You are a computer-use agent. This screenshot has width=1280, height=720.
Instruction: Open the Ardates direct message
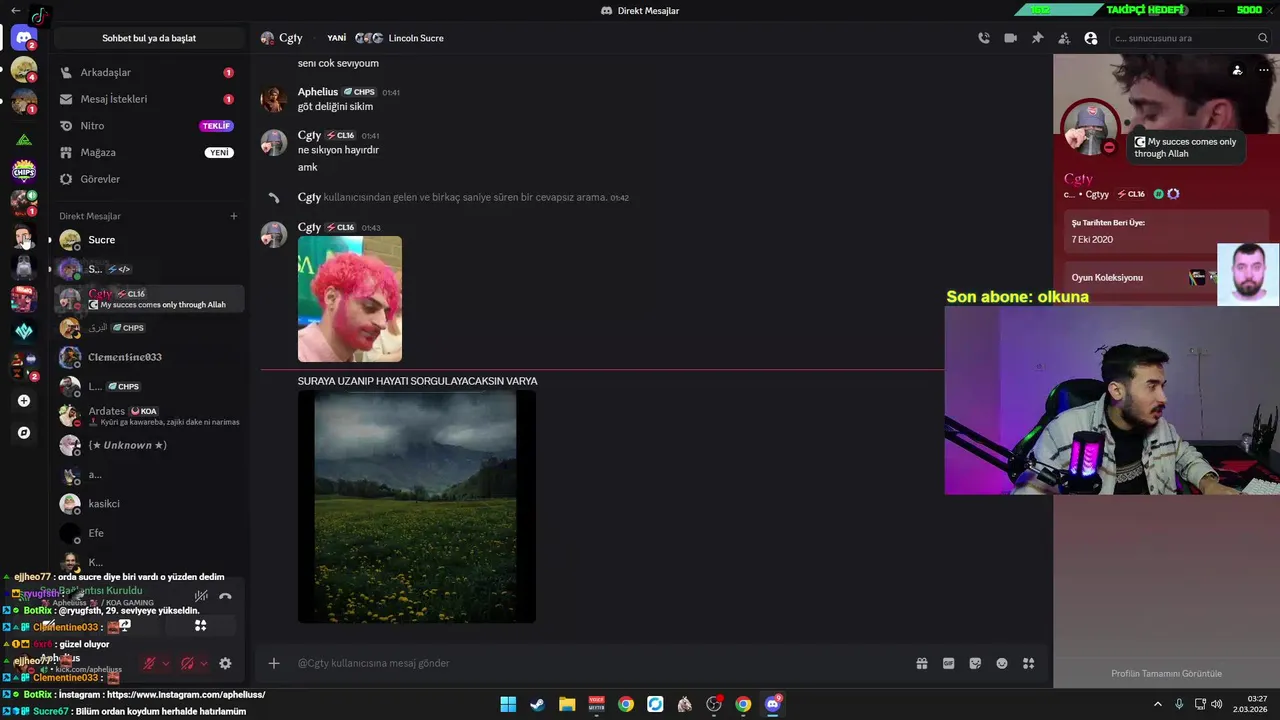[x=147, y=416]
